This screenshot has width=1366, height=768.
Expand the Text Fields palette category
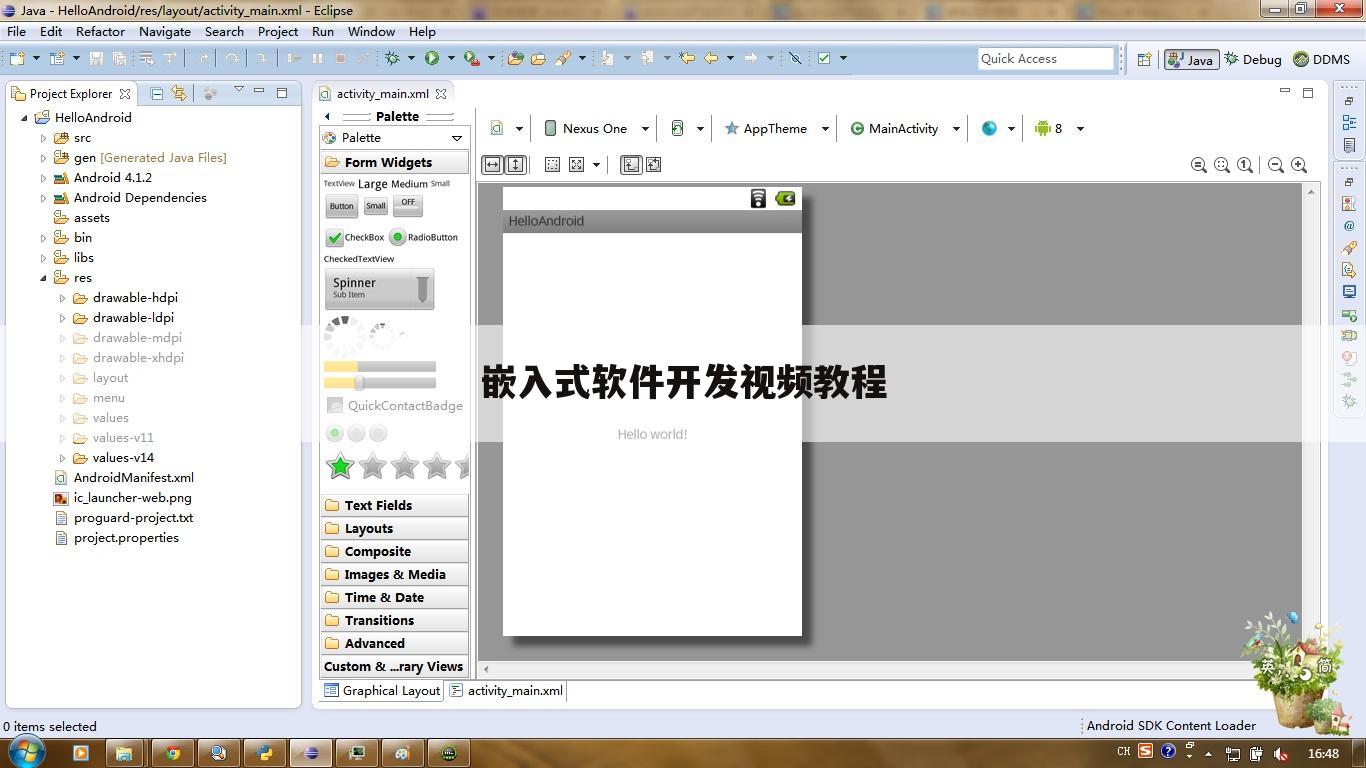pos(394,506)
